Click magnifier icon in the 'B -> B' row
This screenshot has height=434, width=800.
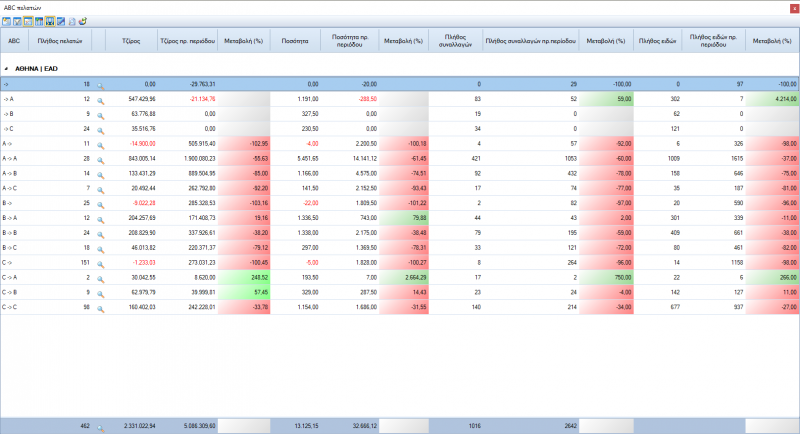coord(101,235)
